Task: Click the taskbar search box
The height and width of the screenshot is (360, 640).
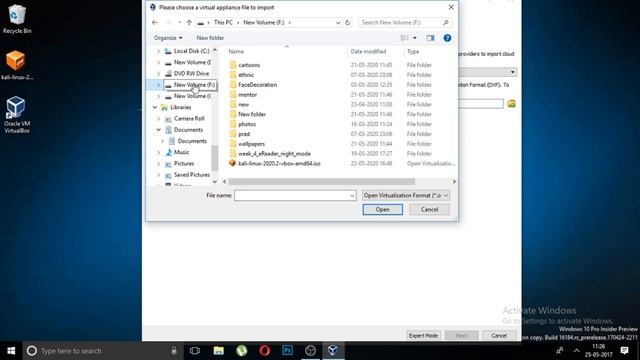Action: tap(101, 351)
